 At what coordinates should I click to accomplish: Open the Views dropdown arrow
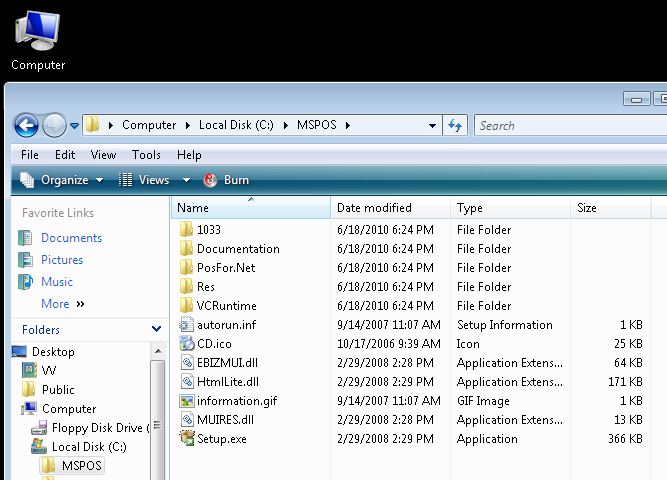[186, 180]
